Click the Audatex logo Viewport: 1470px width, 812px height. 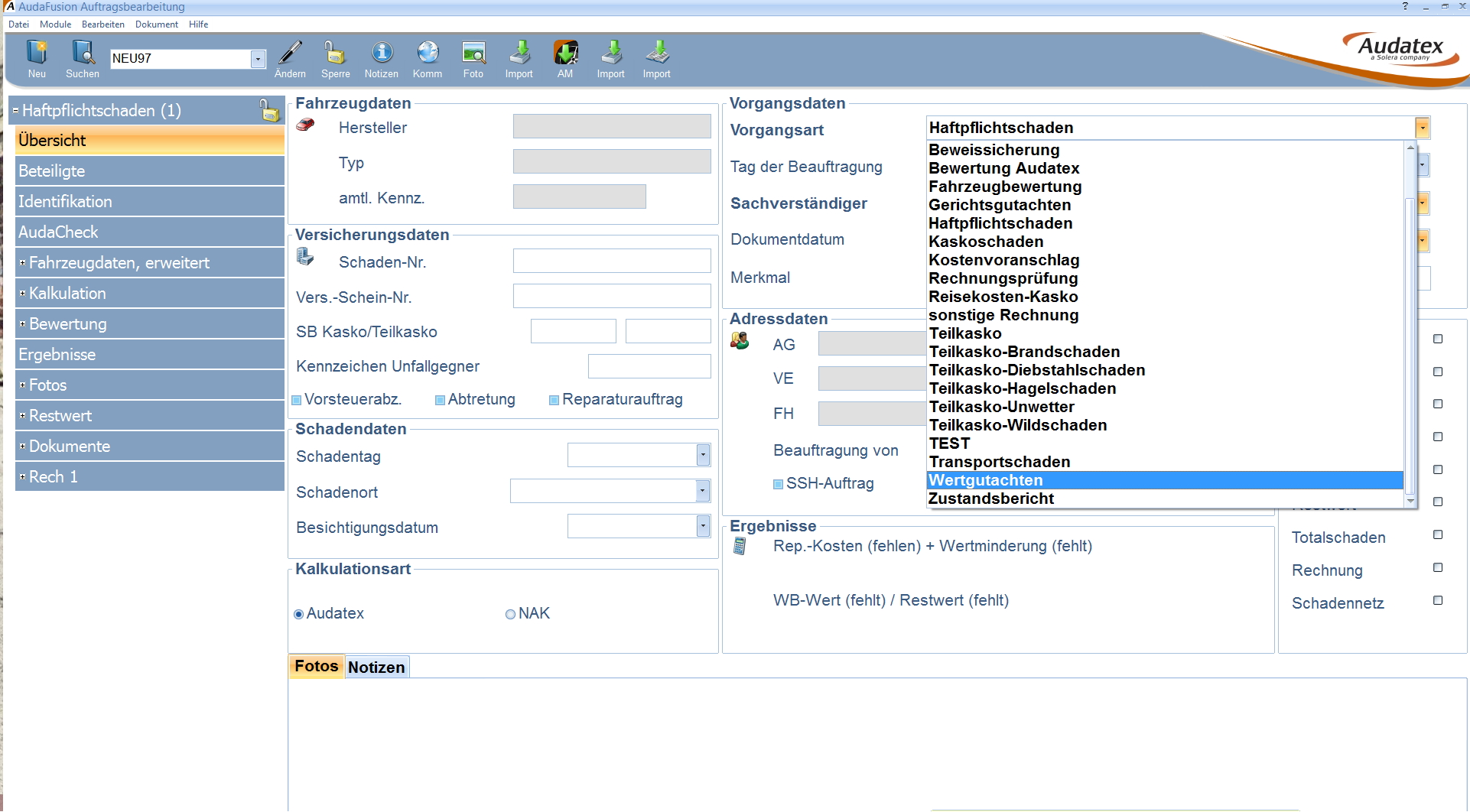click(1400, 49)
